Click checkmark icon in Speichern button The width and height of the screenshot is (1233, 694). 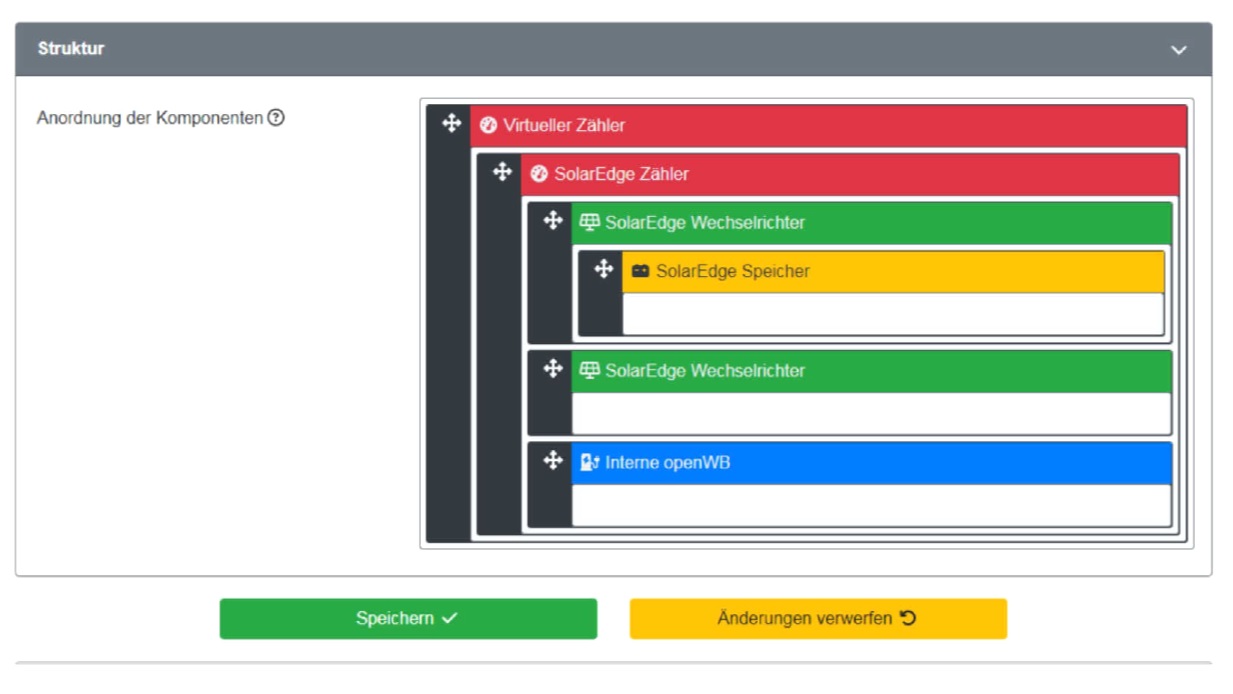click(450, 619)
